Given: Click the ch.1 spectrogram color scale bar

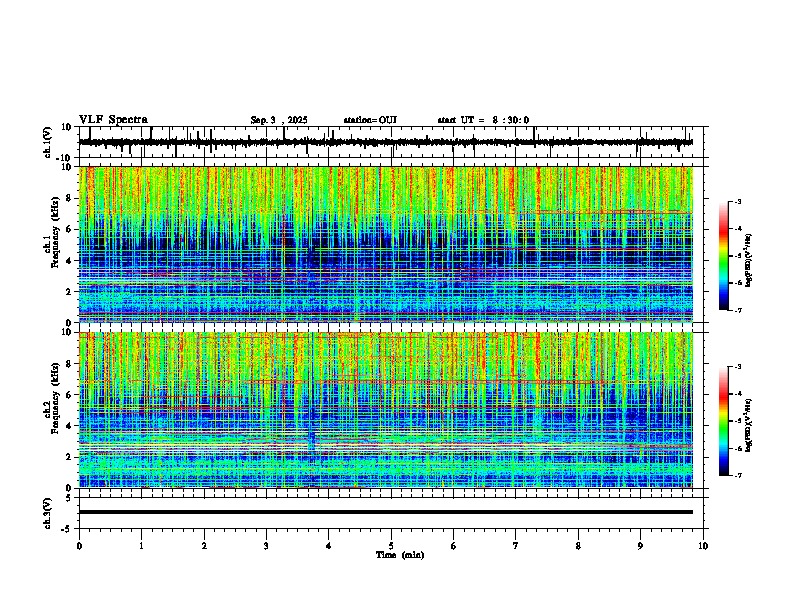Looking at the screenshot, I should point(724,256).
